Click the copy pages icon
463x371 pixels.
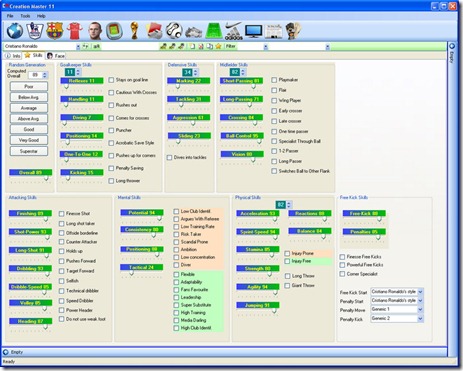point(209,46)
